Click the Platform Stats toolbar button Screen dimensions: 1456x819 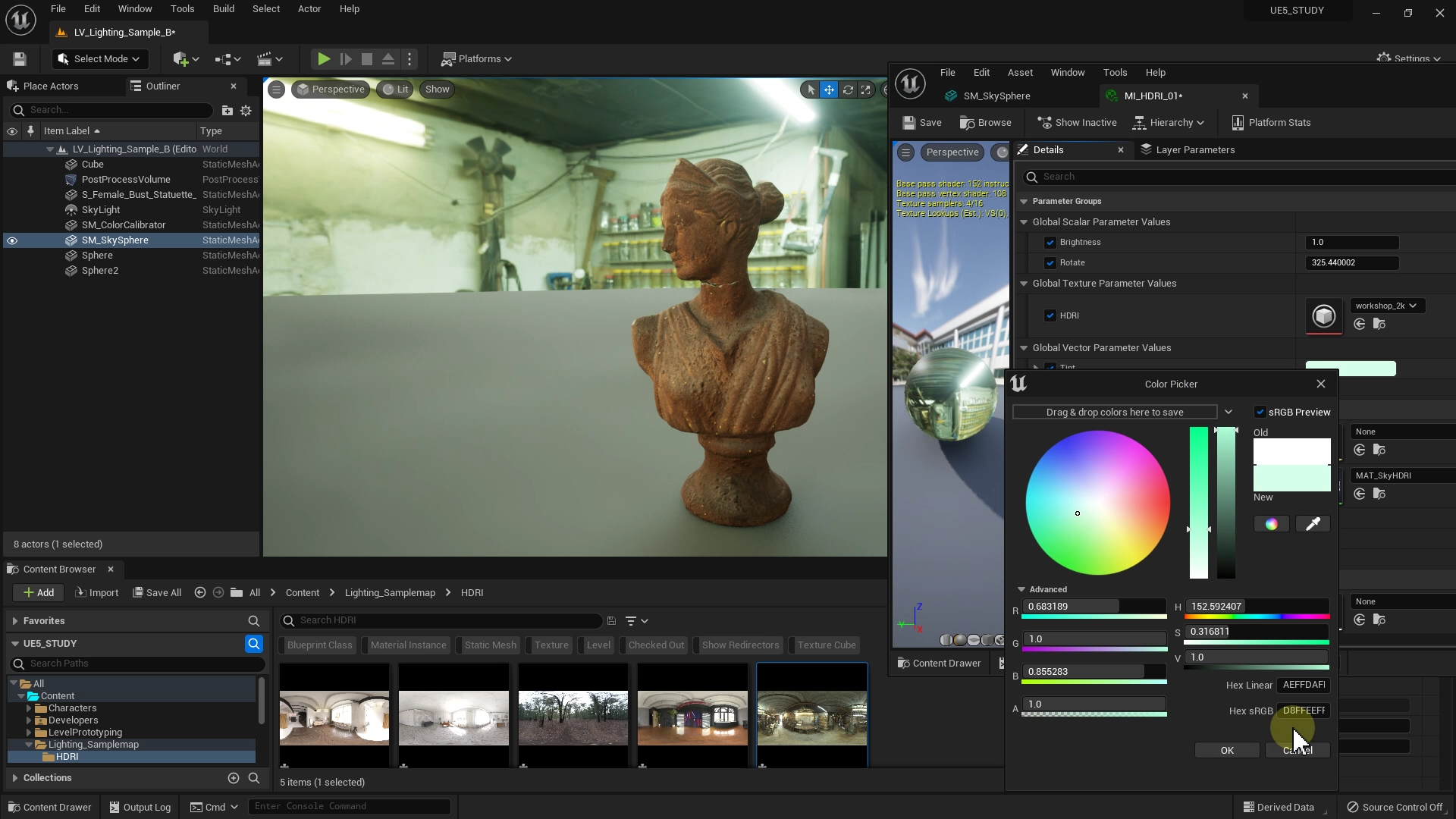(x=1270, y=123)
